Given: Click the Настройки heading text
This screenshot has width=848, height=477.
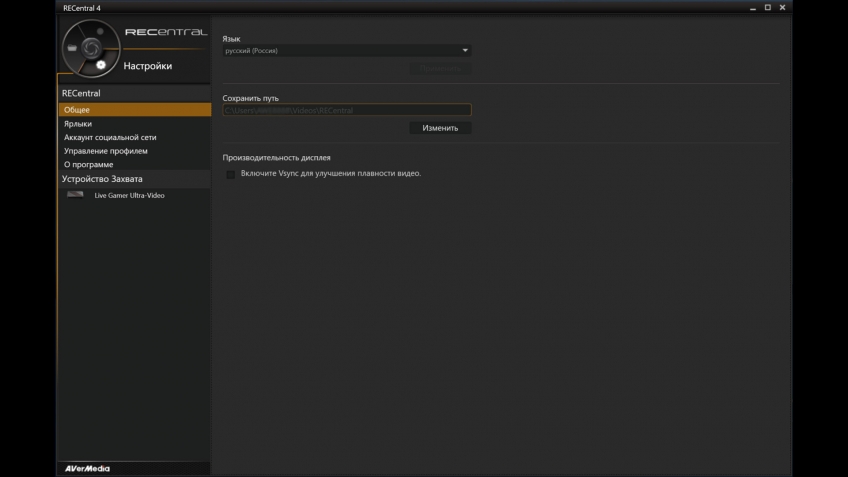Looking at the screenshot, I should (x=148, y=66).
